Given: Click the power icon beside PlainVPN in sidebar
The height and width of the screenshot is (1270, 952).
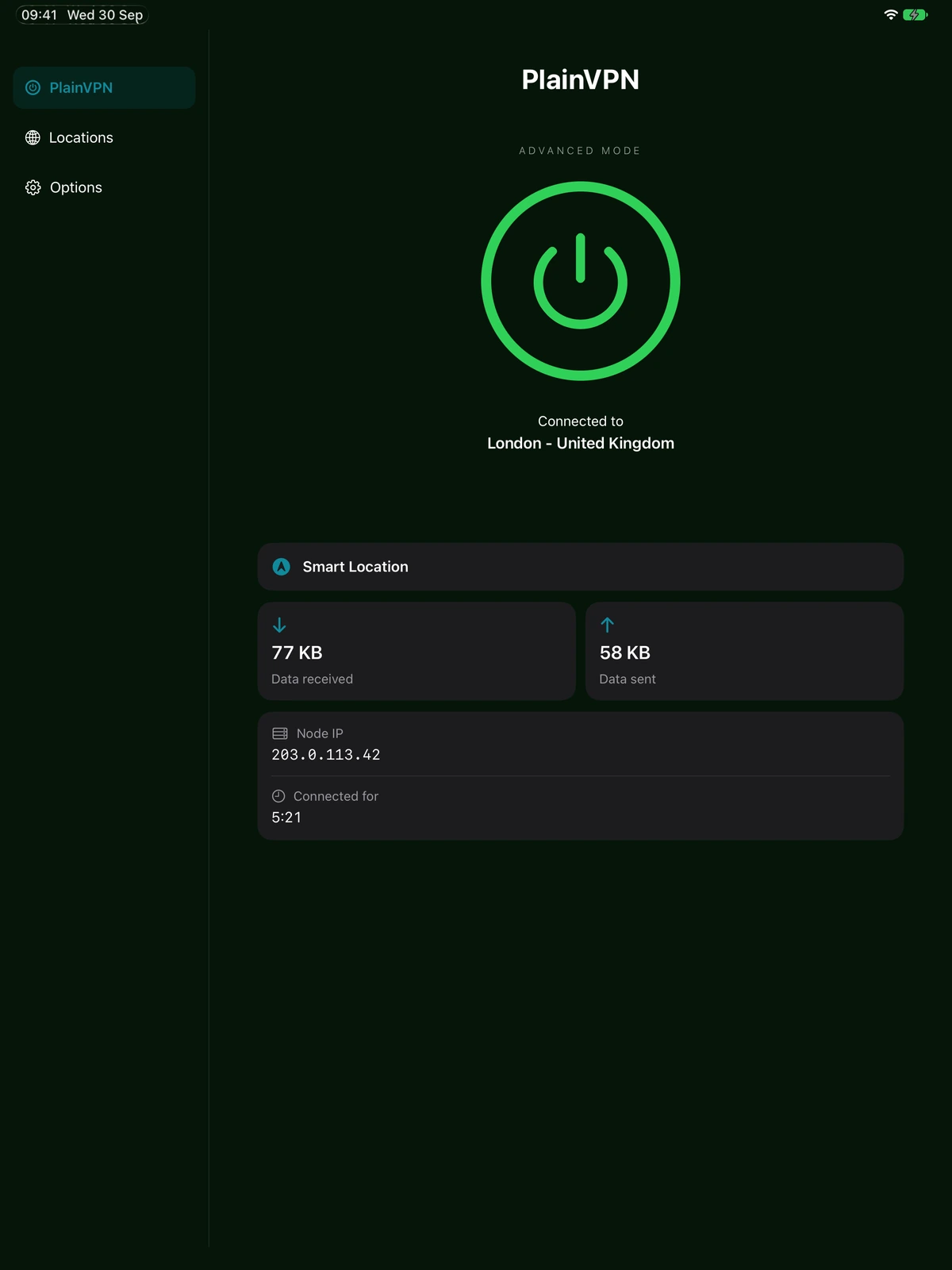Looking at the screenshot, I should point(33,87).
